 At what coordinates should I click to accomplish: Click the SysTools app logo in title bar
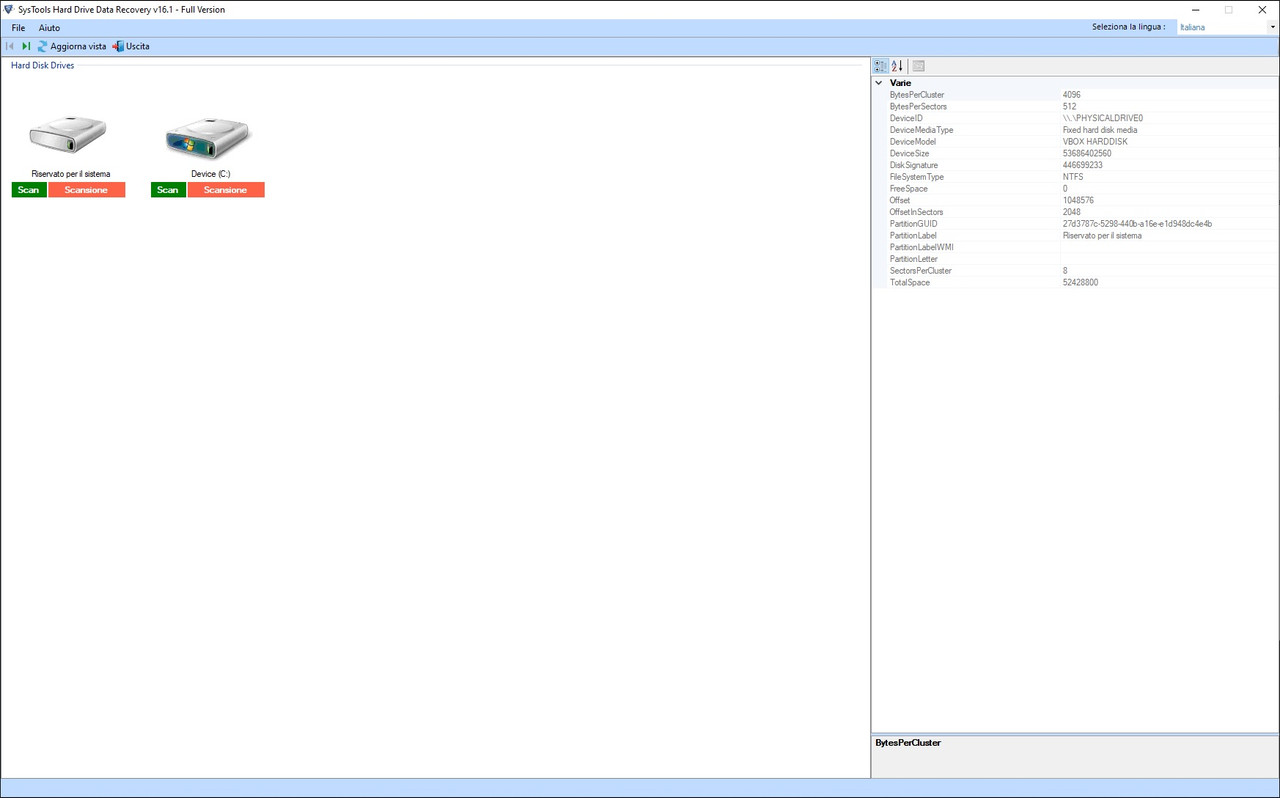tap(9, 9)
